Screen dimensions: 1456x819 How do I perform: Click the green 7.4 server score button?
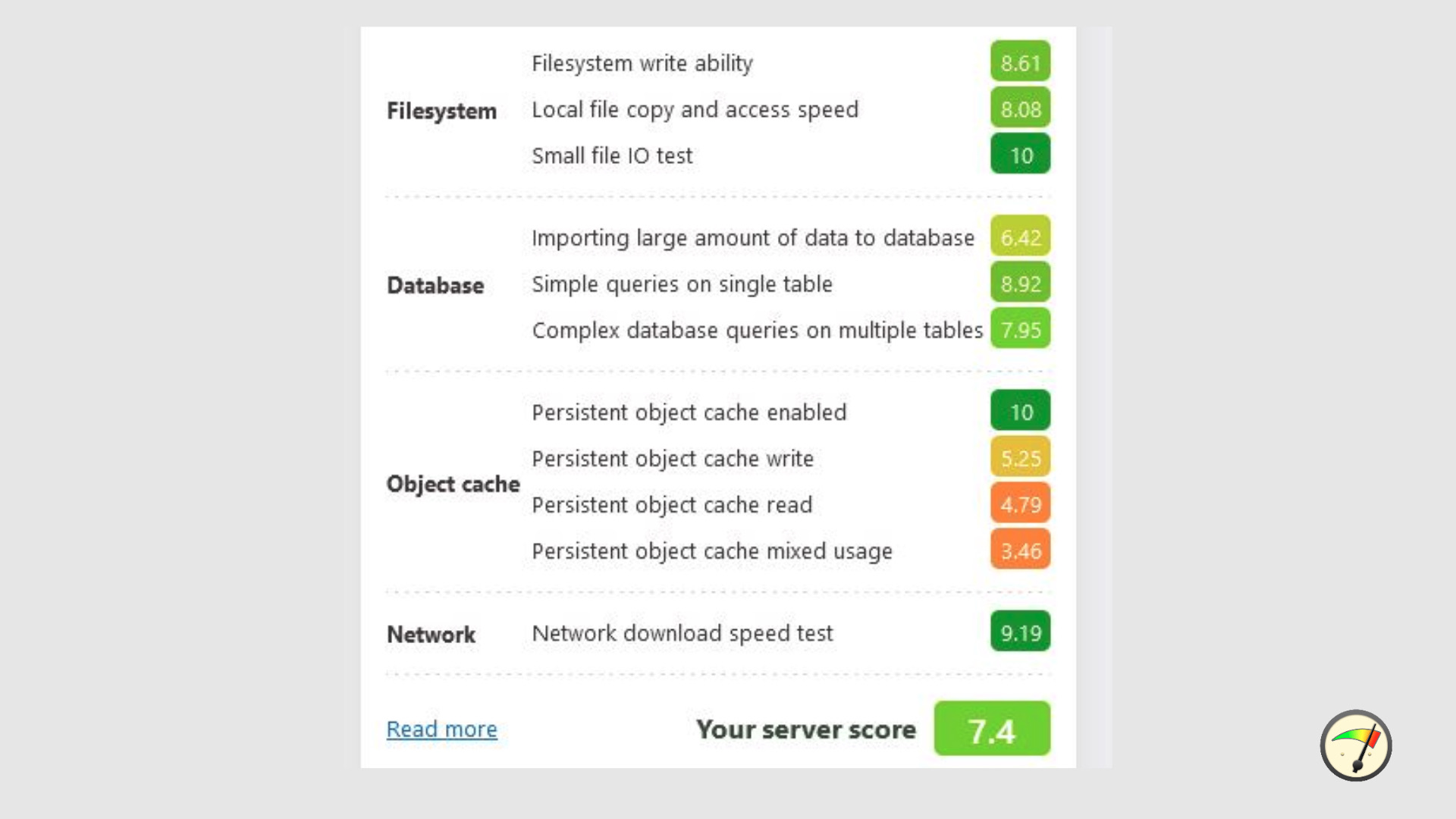991,729
